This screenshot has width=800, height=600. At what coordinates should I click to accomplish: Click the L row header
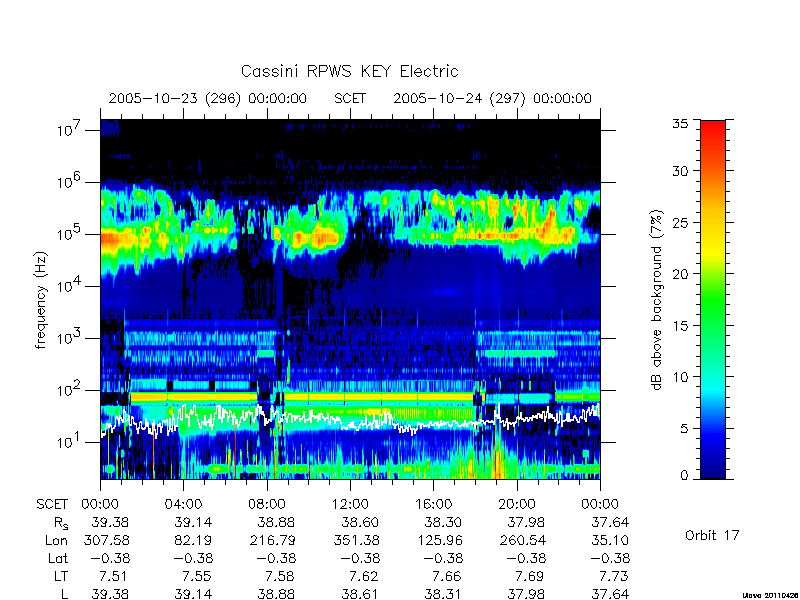65,594
